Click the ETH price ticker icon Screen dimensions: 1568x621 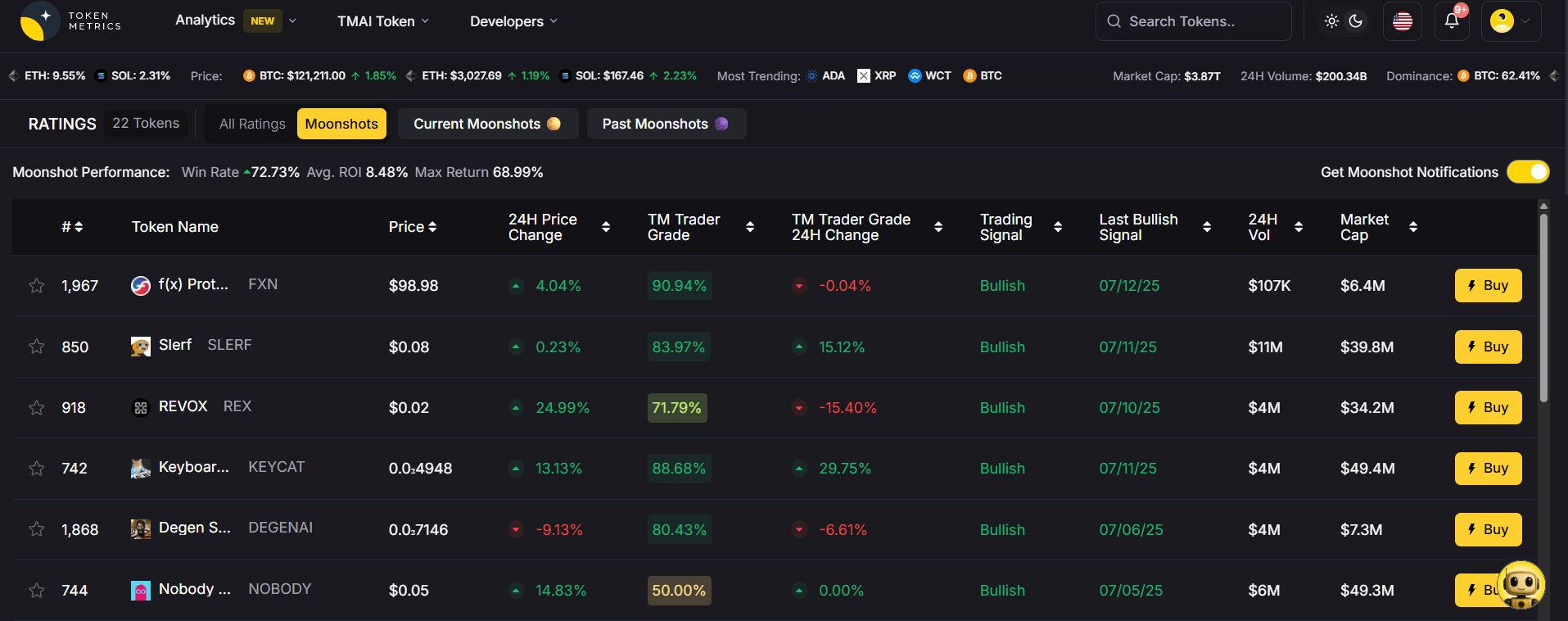coord(411,76)
